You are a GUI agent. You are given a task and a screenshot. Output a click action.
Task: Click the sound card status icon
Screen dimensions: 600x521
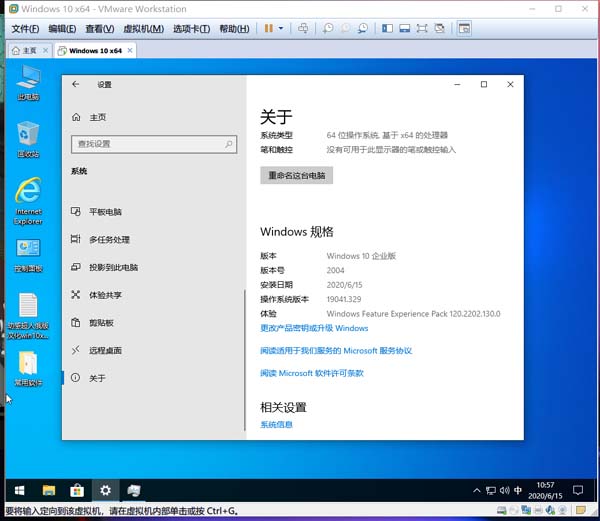pyautogui.click(x=551, y=510)
